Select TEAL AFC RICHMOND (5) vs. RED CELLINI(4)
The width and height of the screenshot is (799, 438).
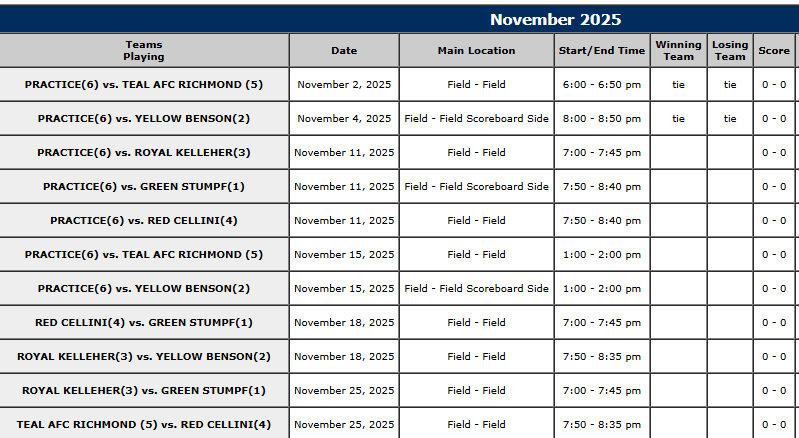pos(144,425)
